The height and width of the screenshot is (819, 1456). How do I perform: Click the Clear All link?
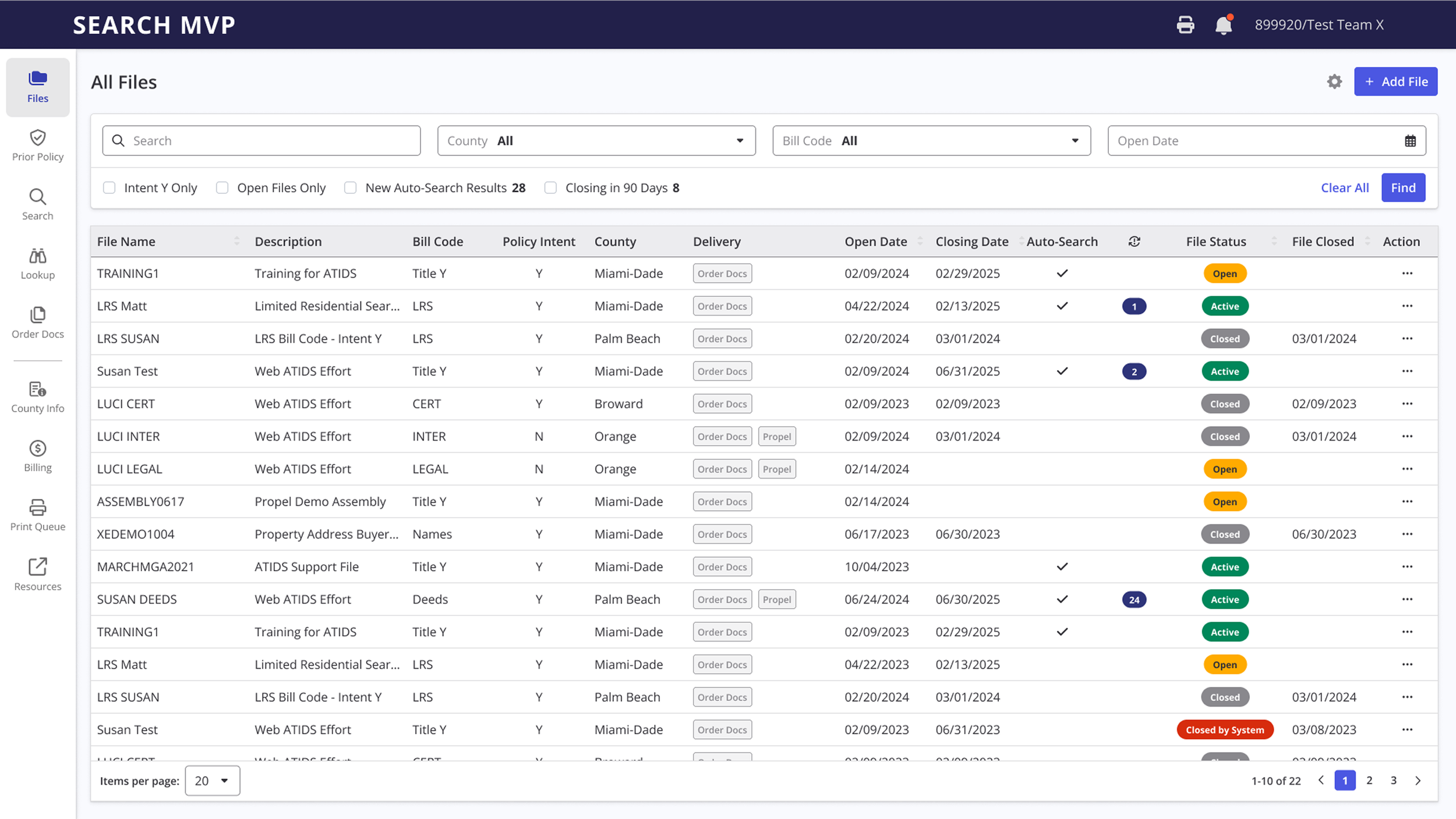tap(1345, 188)
